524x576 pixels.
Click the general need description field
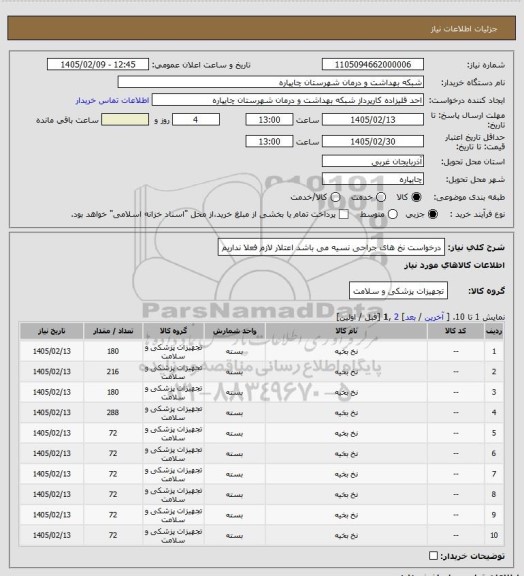(x=331, y=247)
